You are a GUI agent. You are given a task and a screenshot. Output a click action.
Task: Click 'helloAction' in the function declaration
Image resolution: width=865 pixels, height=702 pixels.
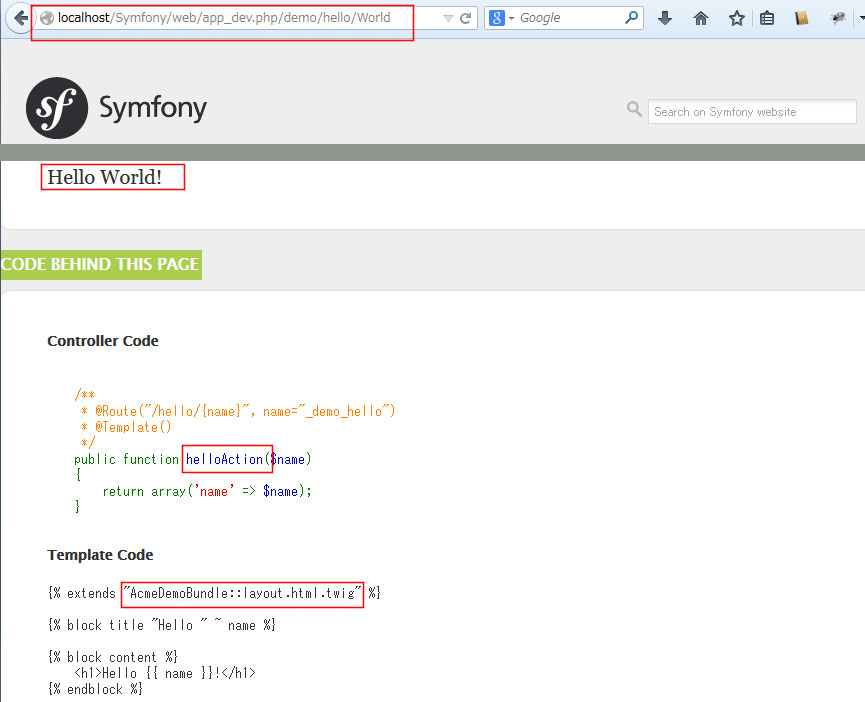click(x=224, y=459)
